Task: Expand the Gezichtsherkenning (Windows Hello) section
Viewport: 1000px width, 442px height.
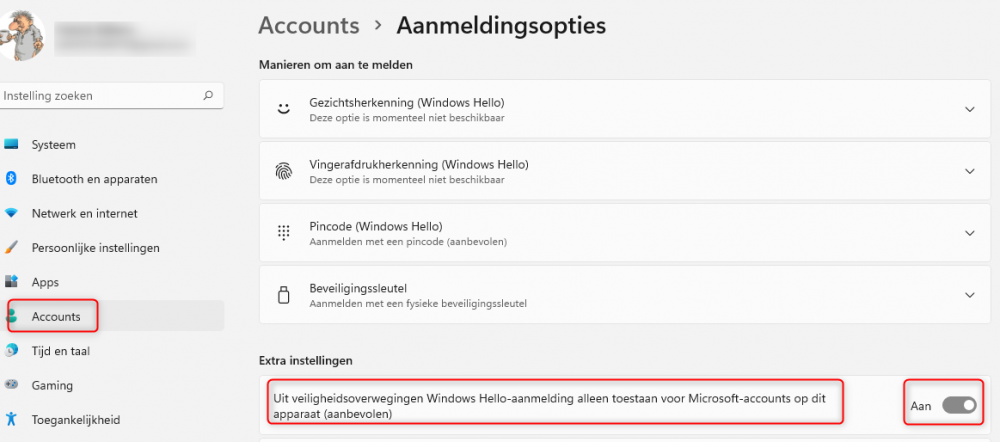Action: coord(969,109)
